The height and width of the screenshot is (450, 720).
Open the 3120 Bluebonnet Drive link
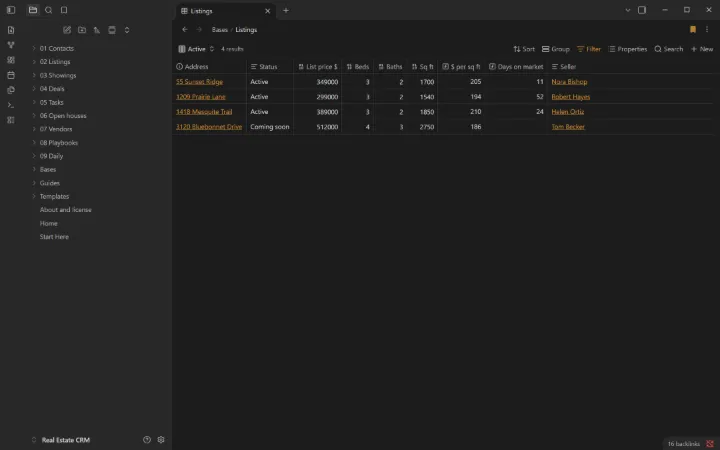click(209, 127)
